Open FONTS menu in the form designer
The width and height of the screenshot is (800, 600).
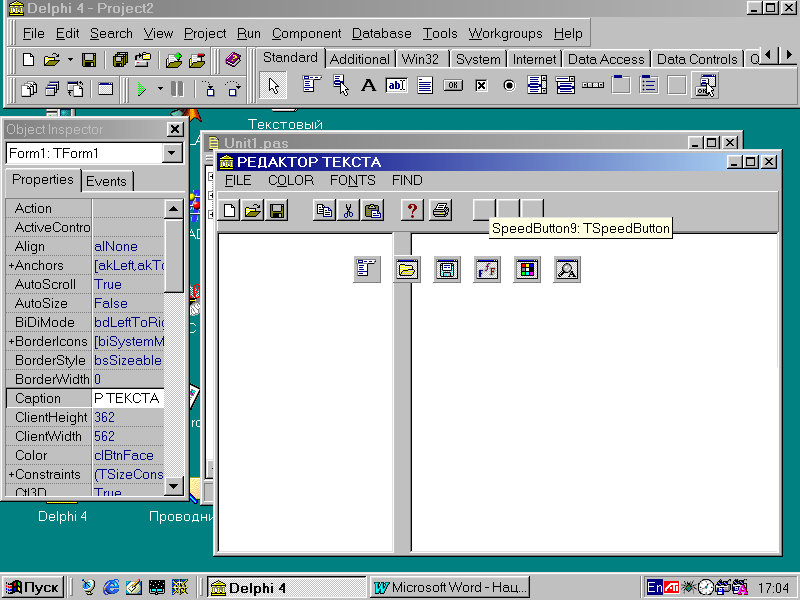353,181
